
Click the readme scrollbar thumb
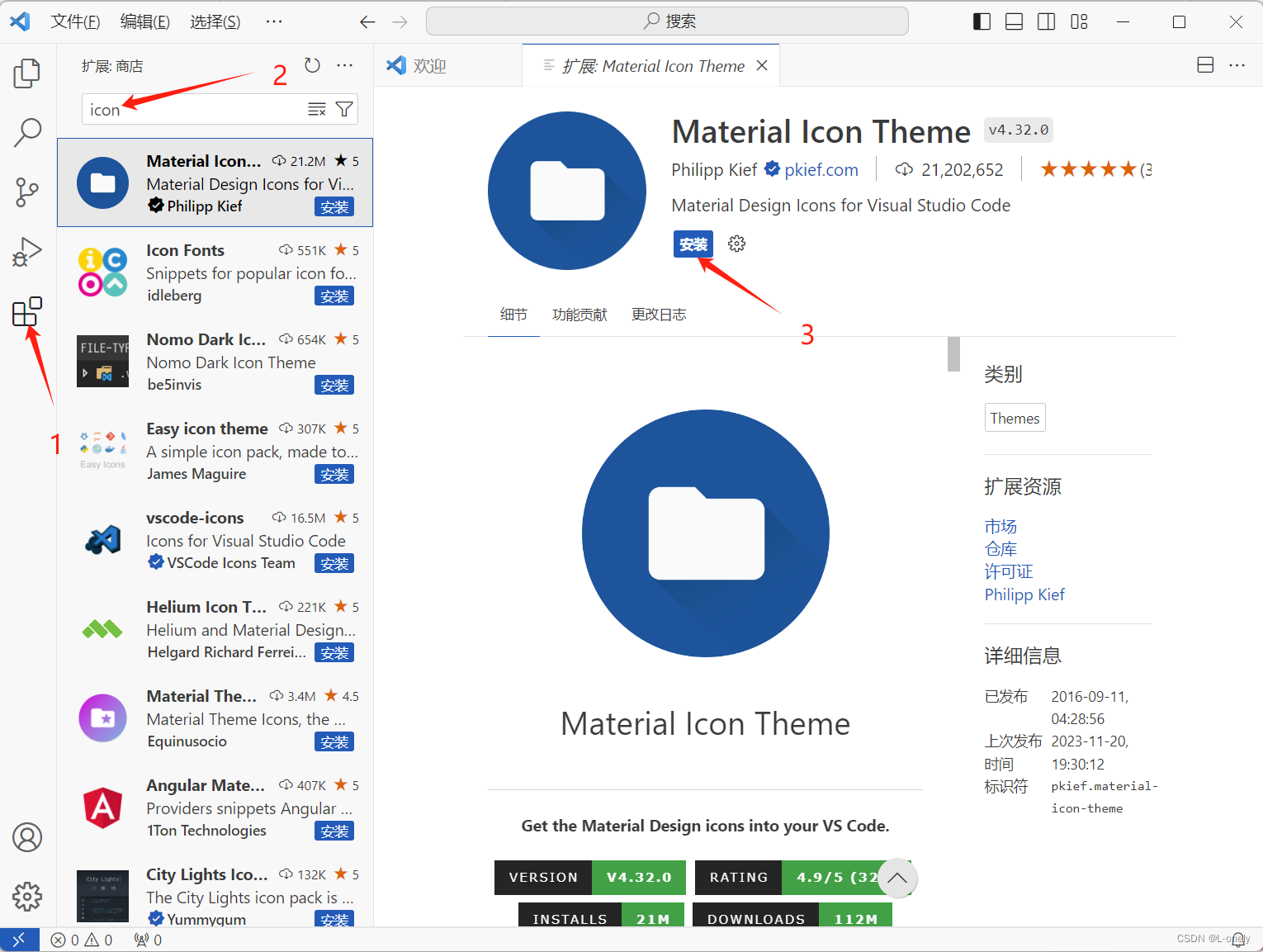(x=953, y=354)
